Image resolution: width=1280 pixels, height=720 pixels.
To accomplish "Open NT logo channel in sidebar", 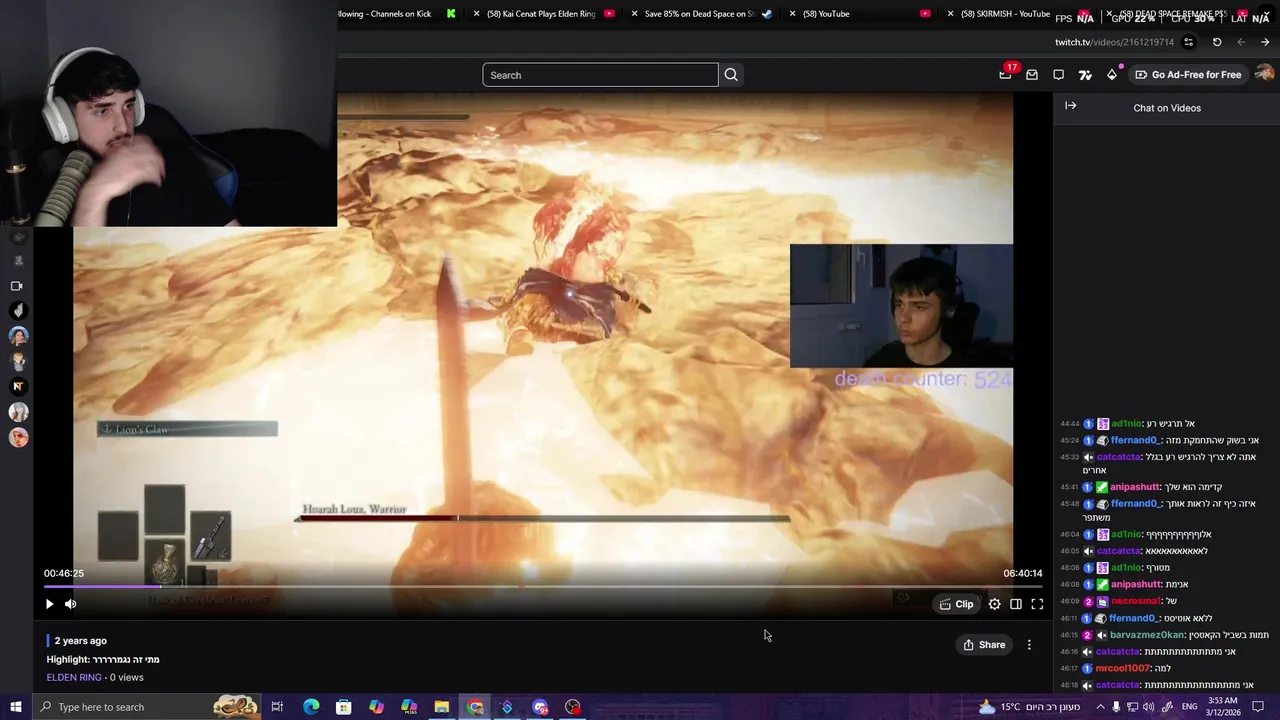I will [x=18, y=386].
